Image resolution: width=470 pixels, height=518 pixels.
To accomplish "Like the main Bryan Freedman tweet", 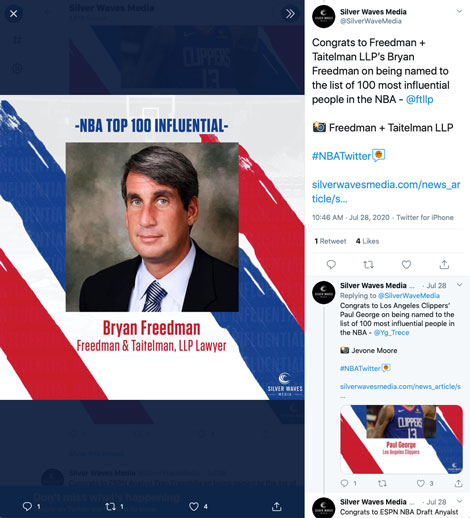I will point(406,265).
